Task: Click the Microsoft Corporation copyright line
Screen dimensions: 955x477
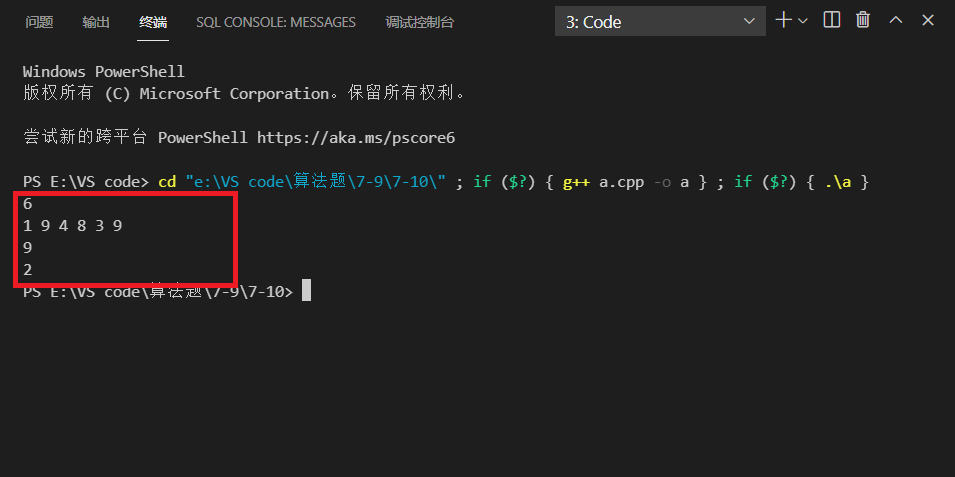Action: (244, 94)
